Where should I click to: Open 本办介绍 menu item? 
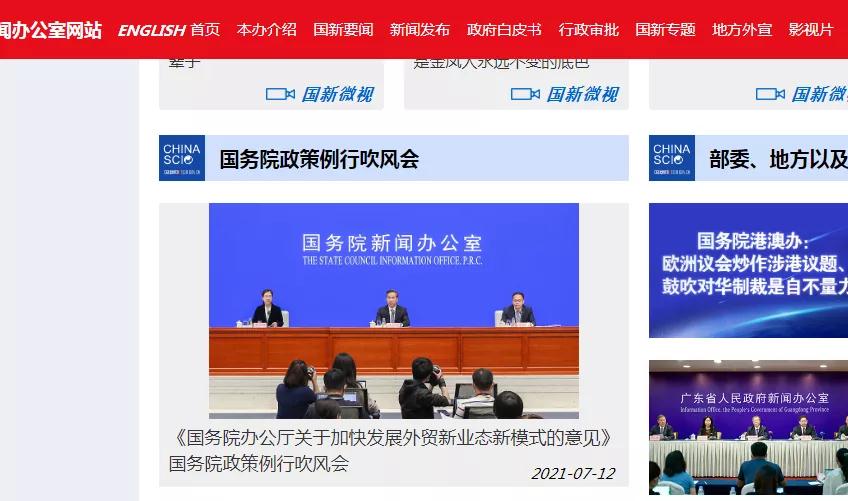[x=267, y=30]
